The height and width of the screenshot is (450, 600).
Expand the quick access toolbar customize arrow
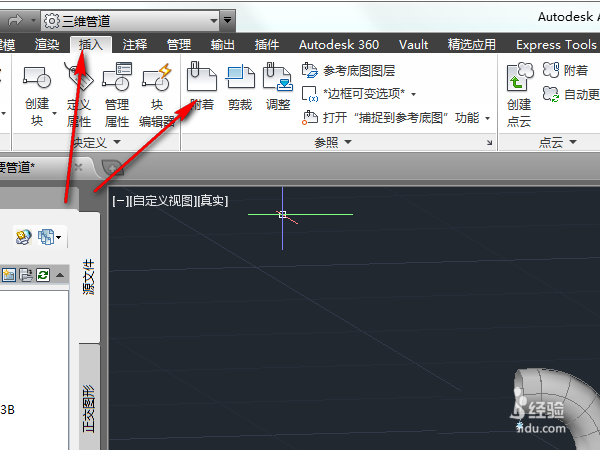tap(227, 20)
